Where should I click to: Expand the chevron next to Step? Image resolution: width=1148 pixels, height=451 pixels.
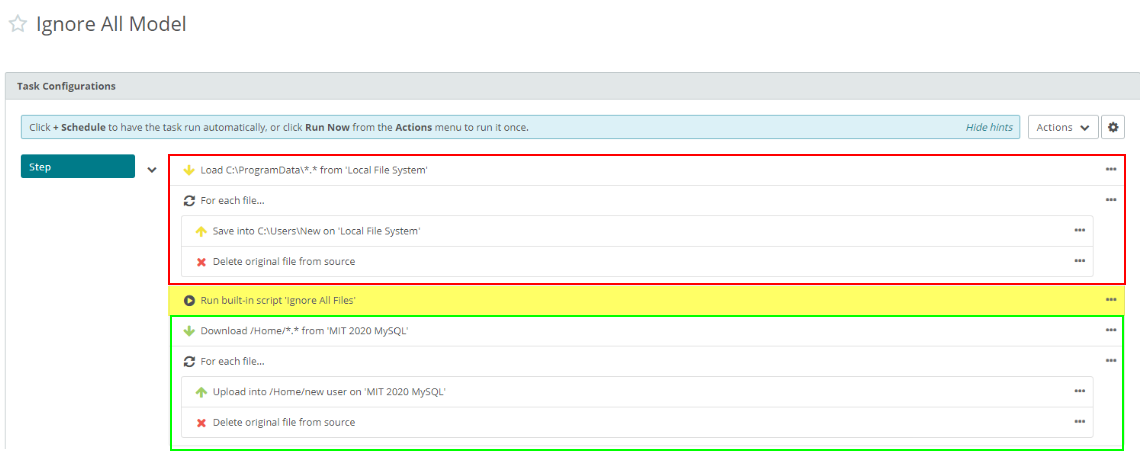point(152,170)
